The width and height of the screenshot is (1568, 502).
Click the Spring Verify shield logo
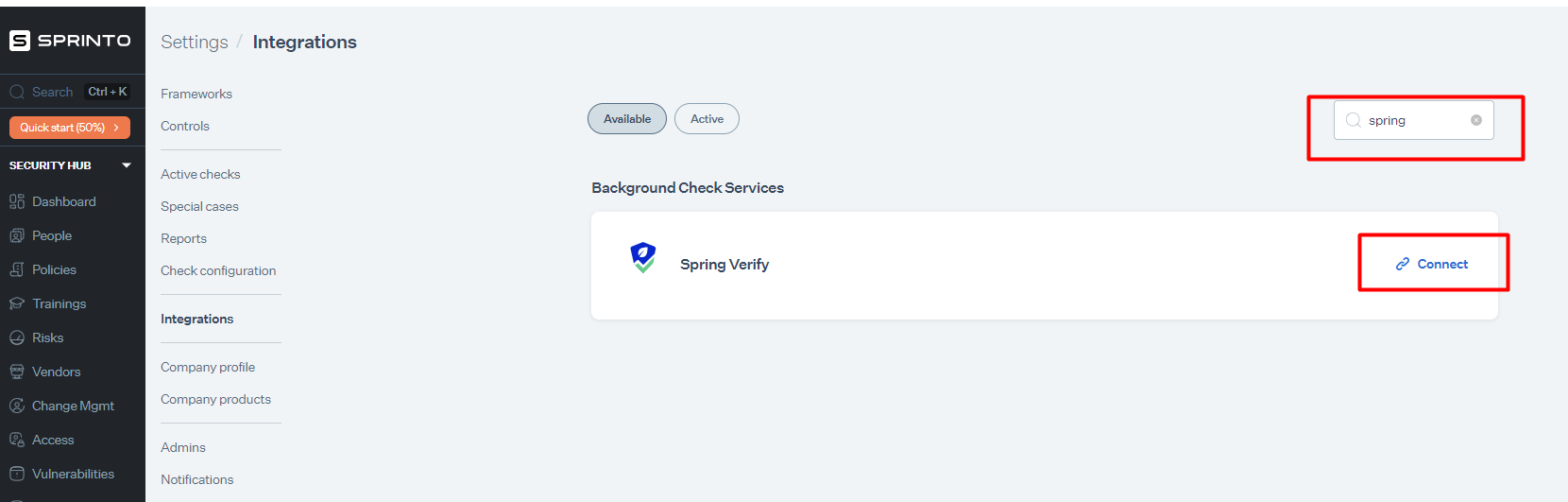(x=643, y=257)
